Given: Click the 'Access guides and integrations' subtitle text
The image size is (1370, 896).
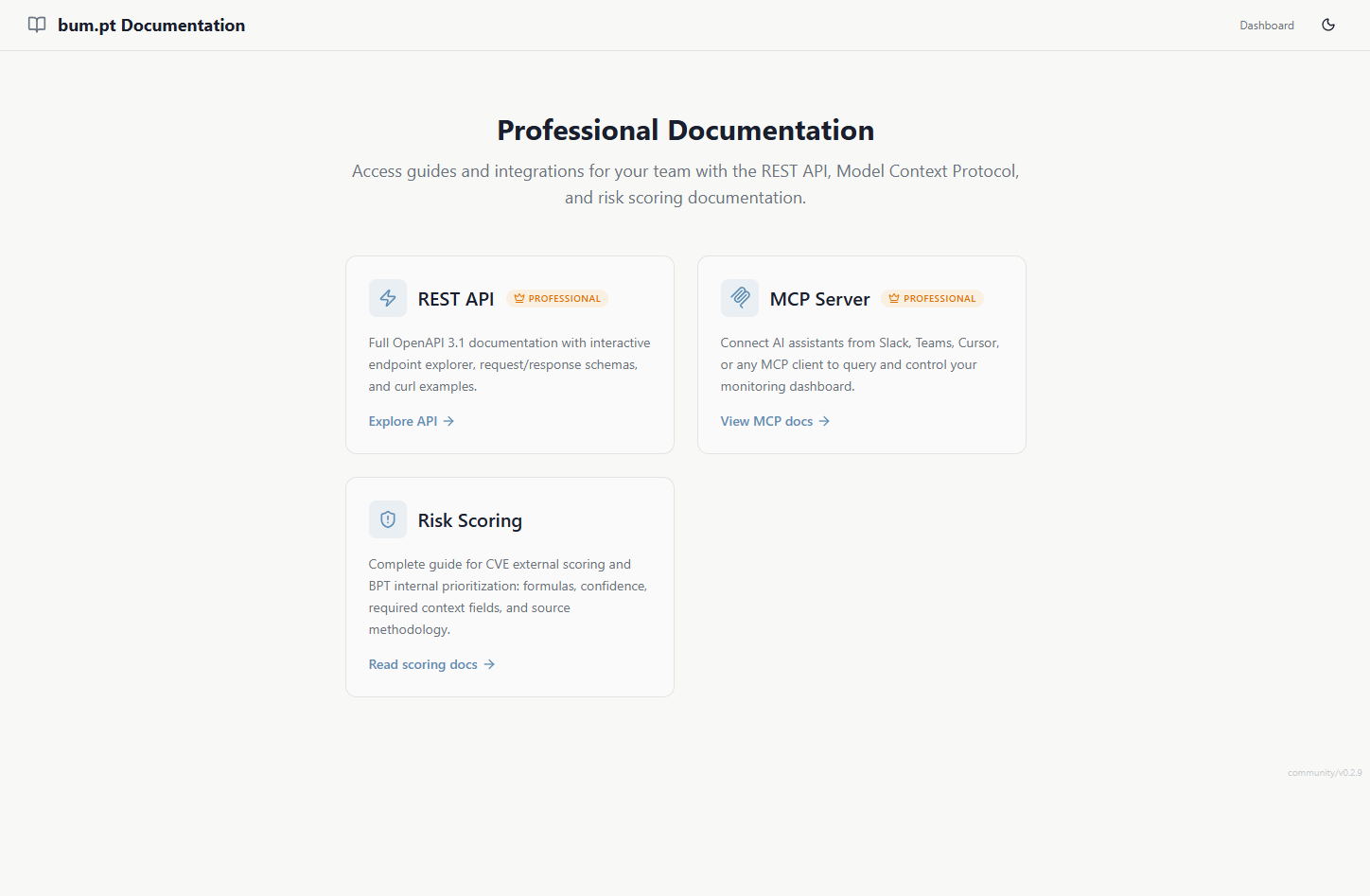Looking at the screenshot, I should click(x=686, y=184).
